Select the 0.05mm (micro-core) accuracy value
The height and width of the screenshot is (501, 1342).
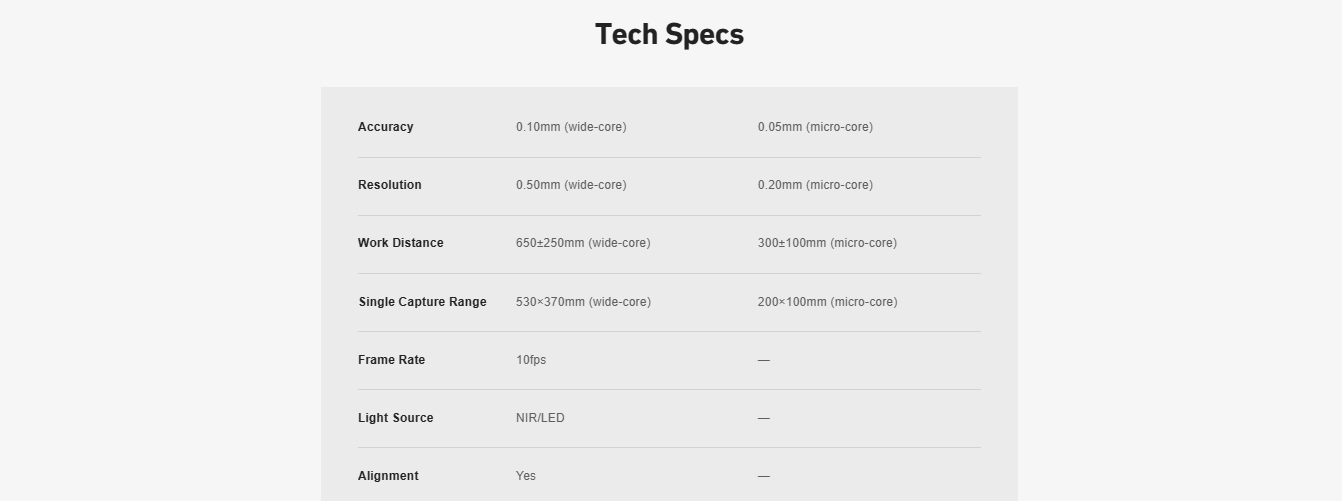click(815, 127)
